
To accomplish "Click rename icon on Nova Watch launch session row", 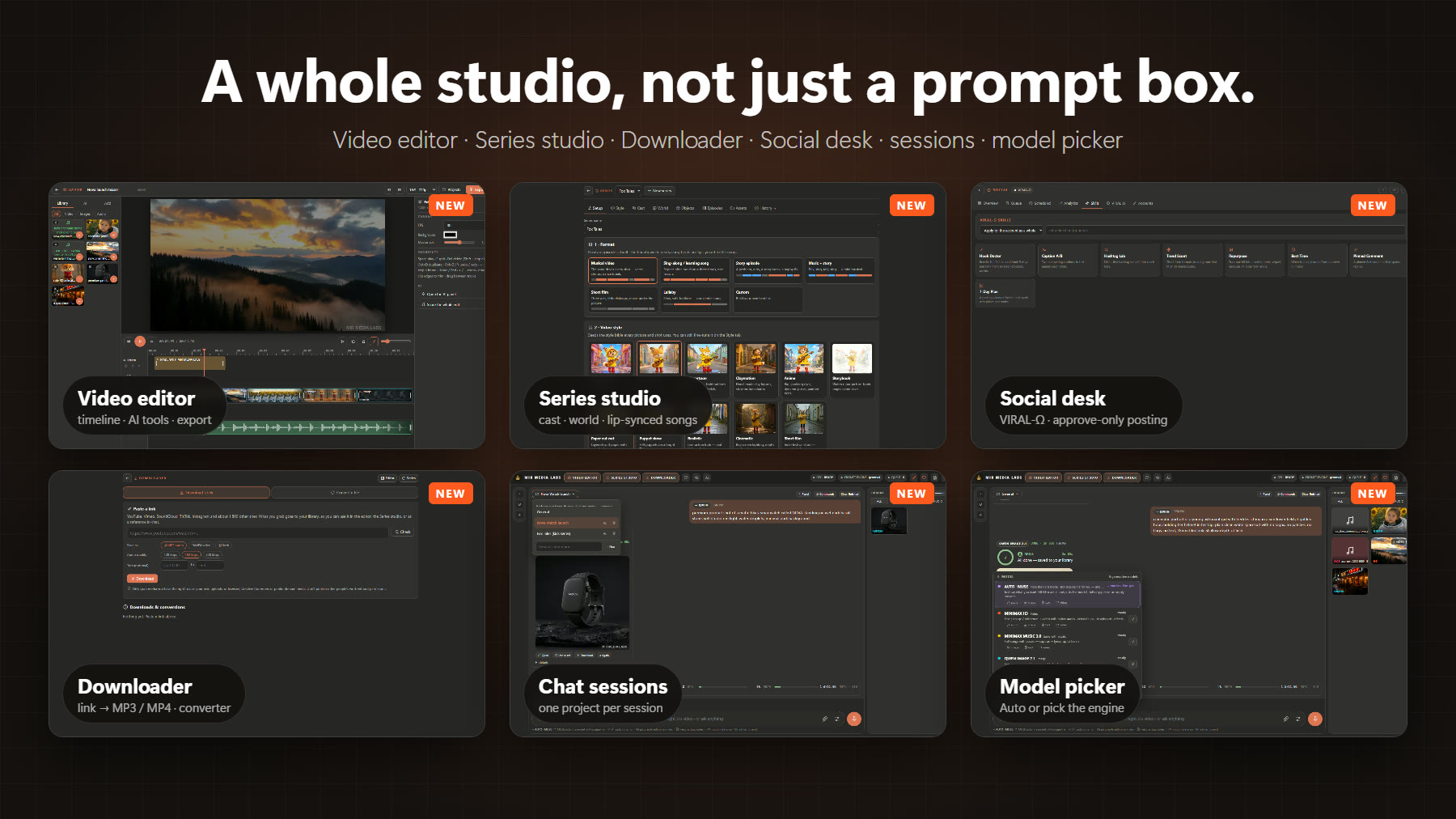I will coord(604,523).
